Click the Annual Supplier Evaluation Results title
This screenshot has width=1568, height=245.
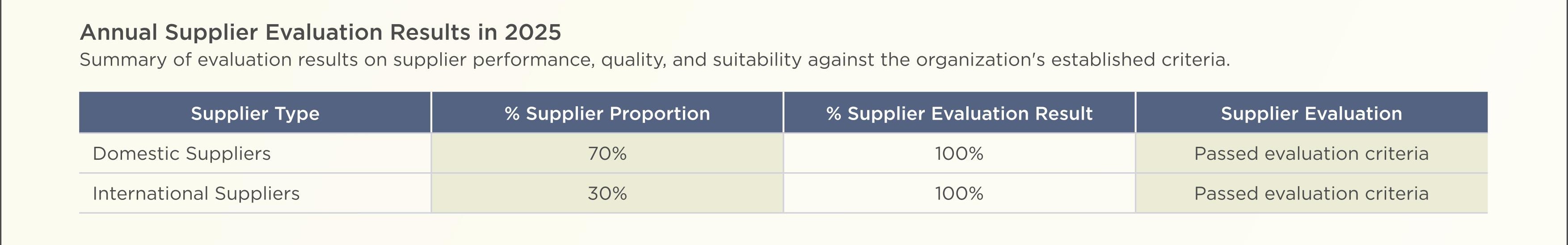coord(320,32)
